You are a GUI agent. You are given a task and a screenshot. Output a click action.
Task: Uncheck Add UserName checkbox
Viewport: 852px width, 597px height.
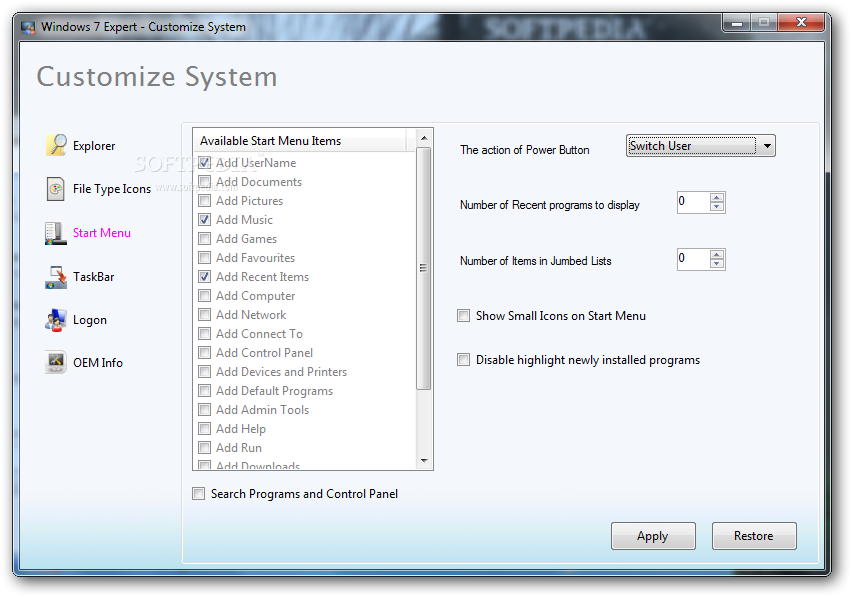coord(204,162)
